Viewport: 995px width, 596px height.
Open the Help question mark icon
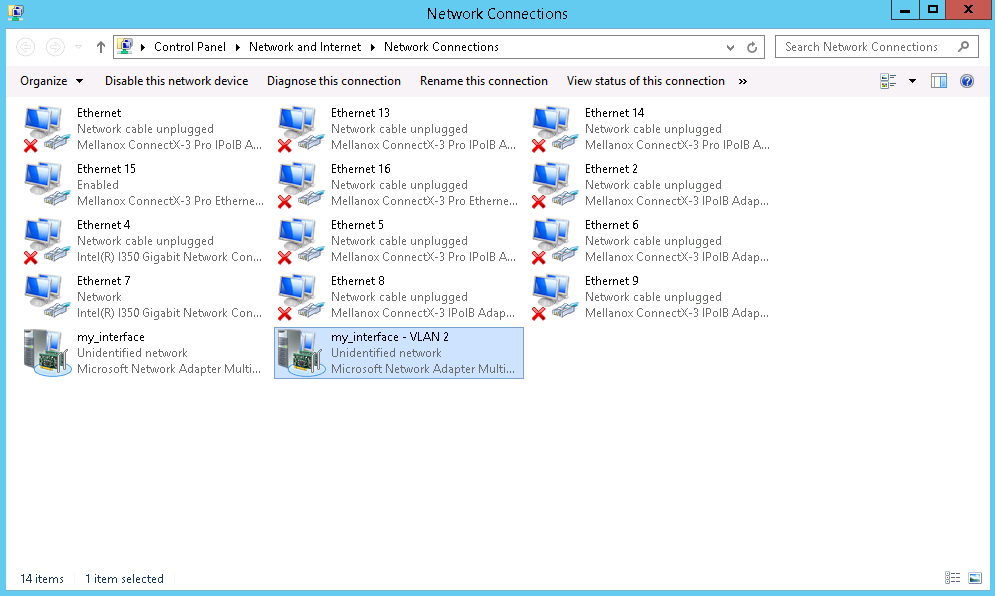click(x=966, y=81)
